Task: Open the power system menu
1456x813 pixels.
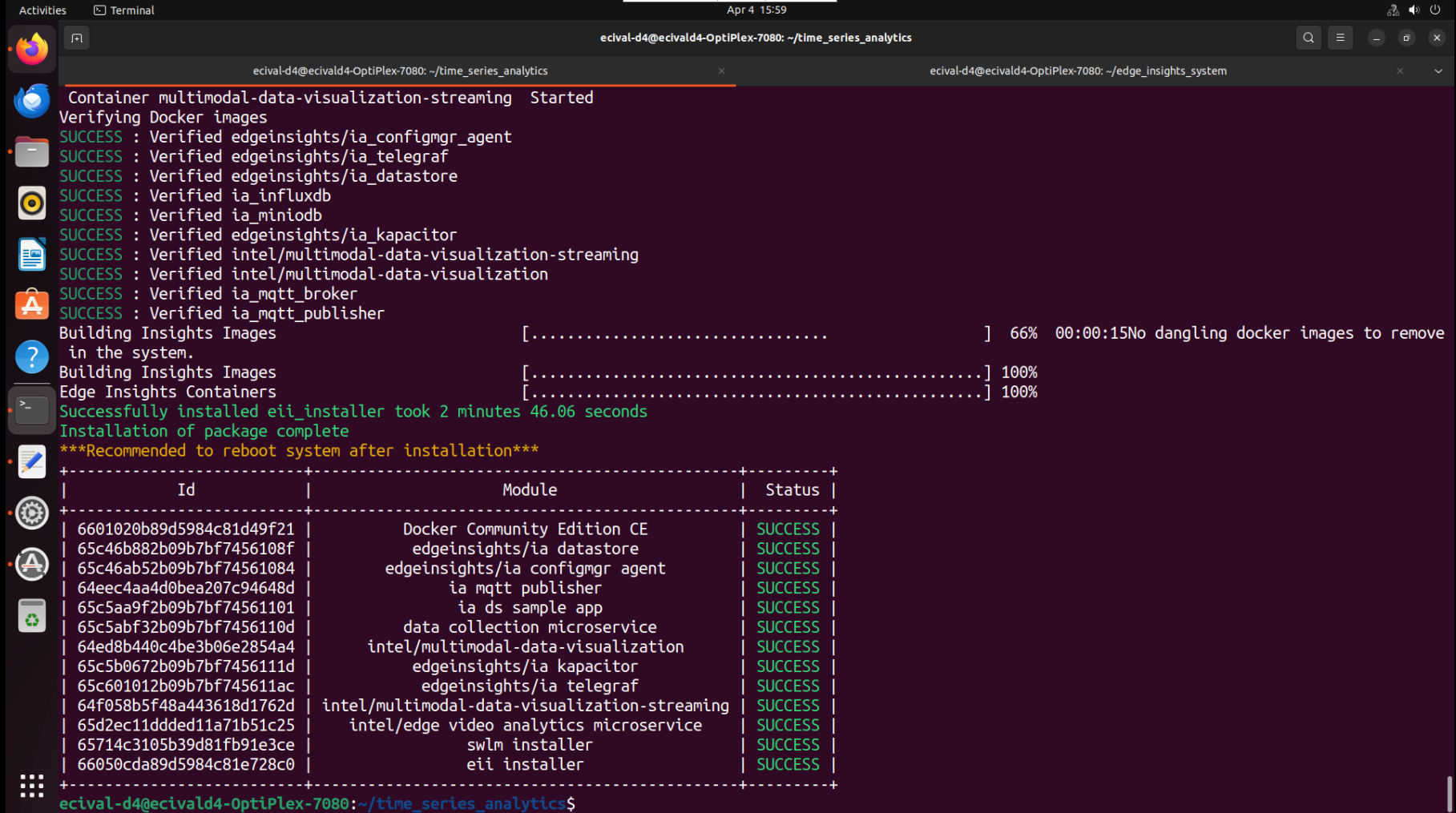Action: 1435,10
